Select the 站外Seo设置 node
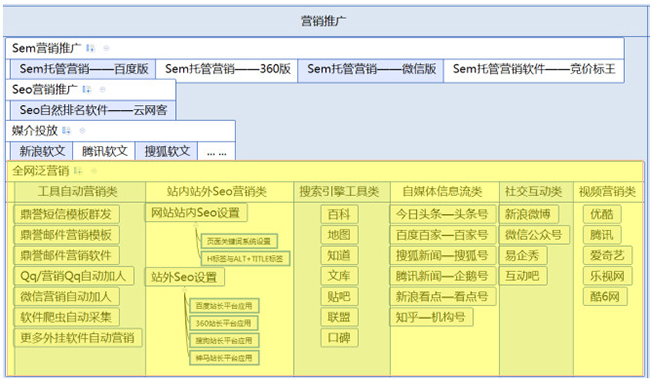The height and width of the screenshot is (380, 650). point(184,277)
